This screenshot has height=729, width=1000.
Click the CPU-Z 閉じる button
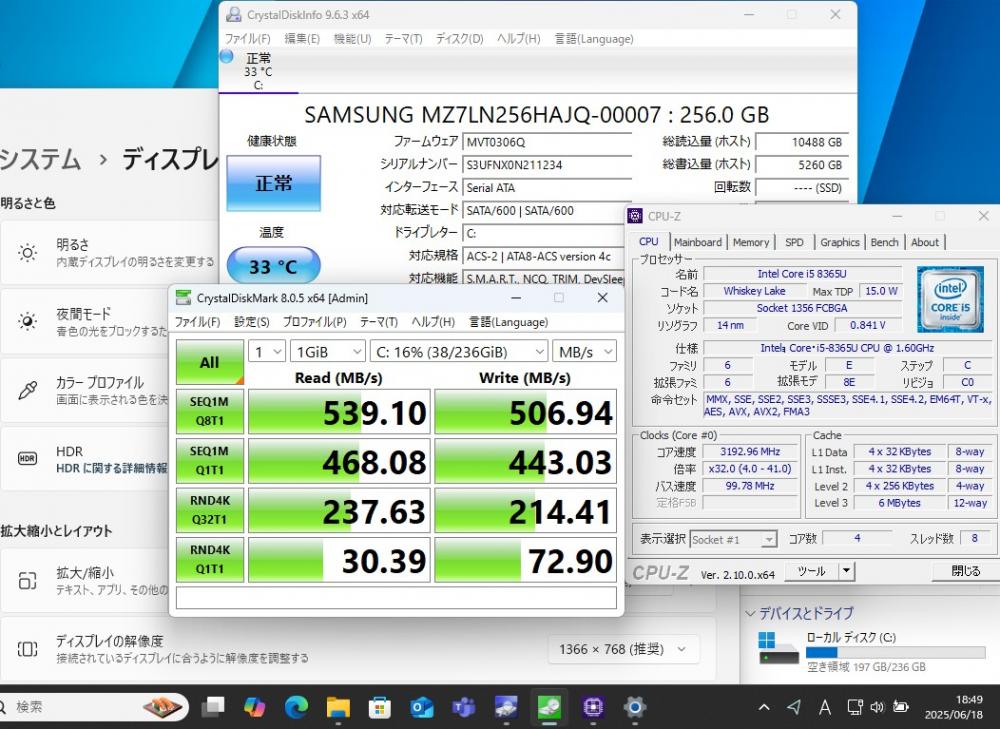pyautogui.click(x=965, y=571)
